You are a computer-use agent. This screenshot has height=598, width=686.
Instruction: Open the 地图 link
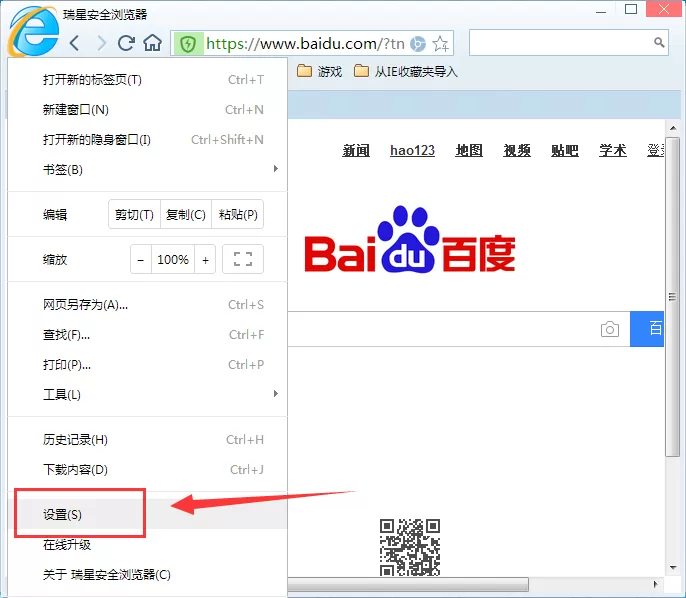469,150
